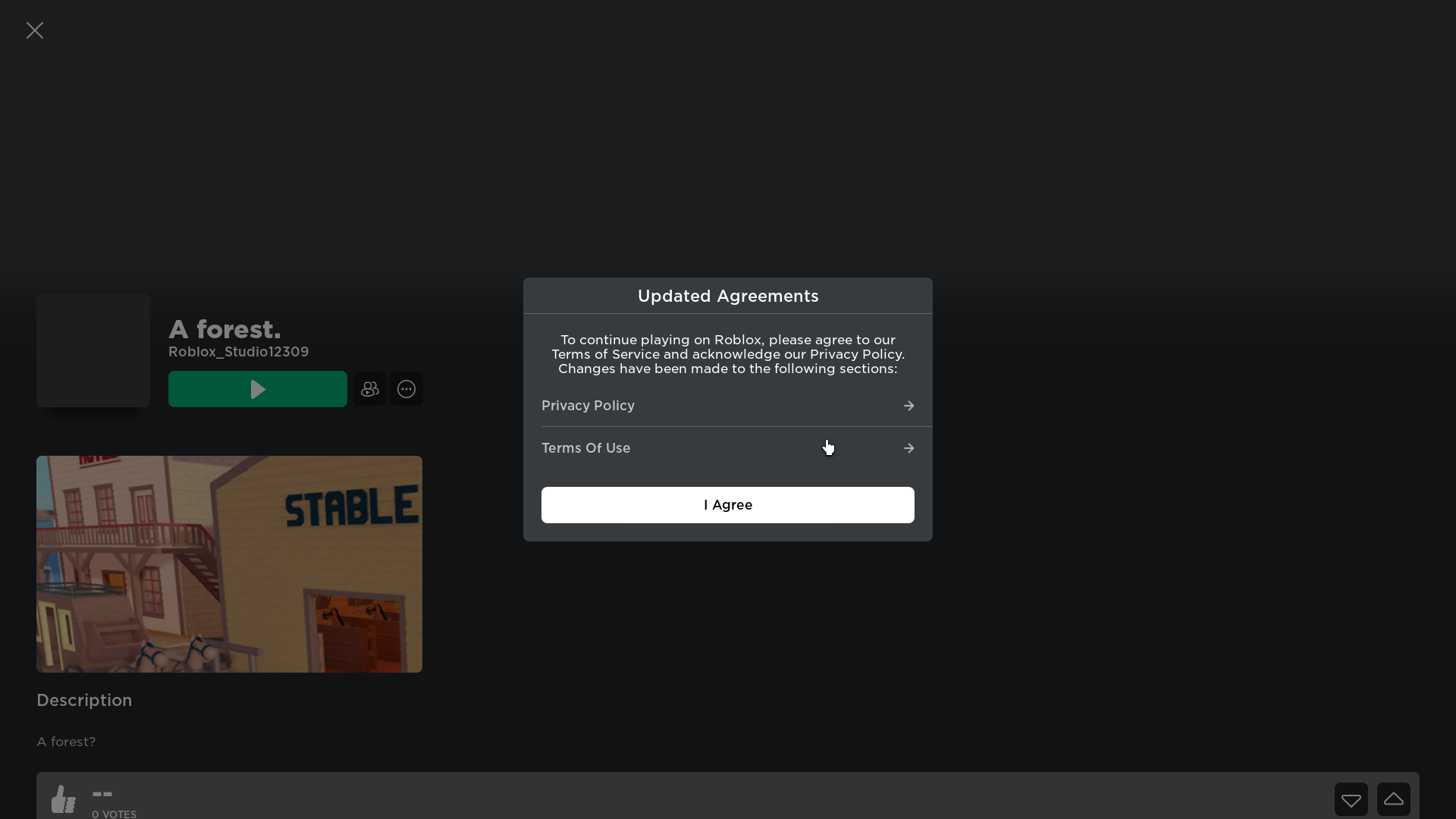Screen dimensions: 1456x819
Task: Click the '0 VOTES' label
Action: pos(115,814)
